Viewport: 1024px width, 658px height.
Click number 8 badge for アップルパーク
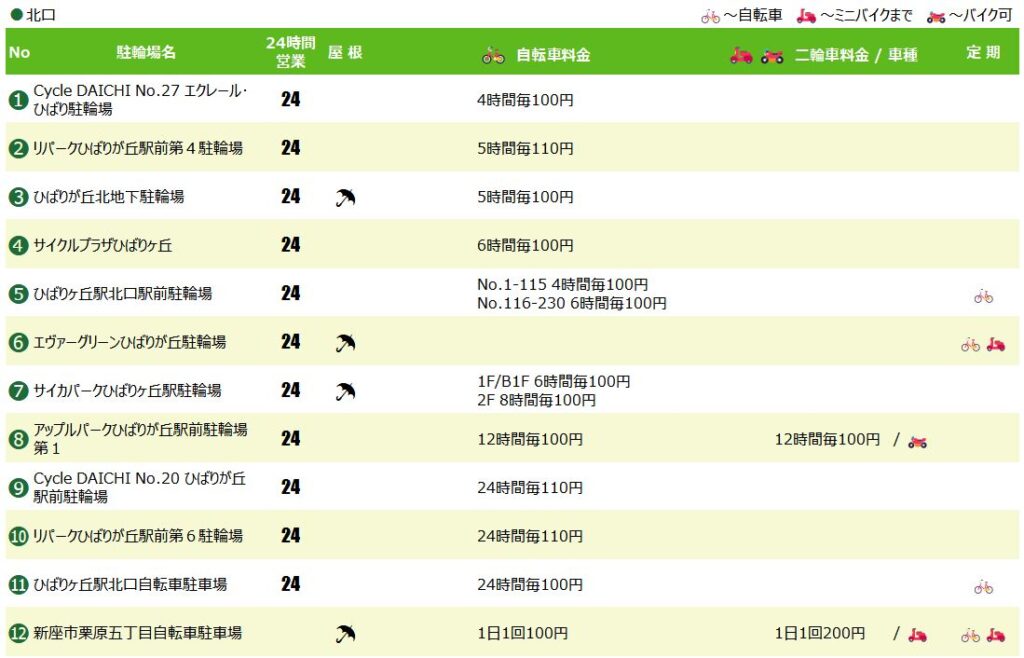coord(18,439)
